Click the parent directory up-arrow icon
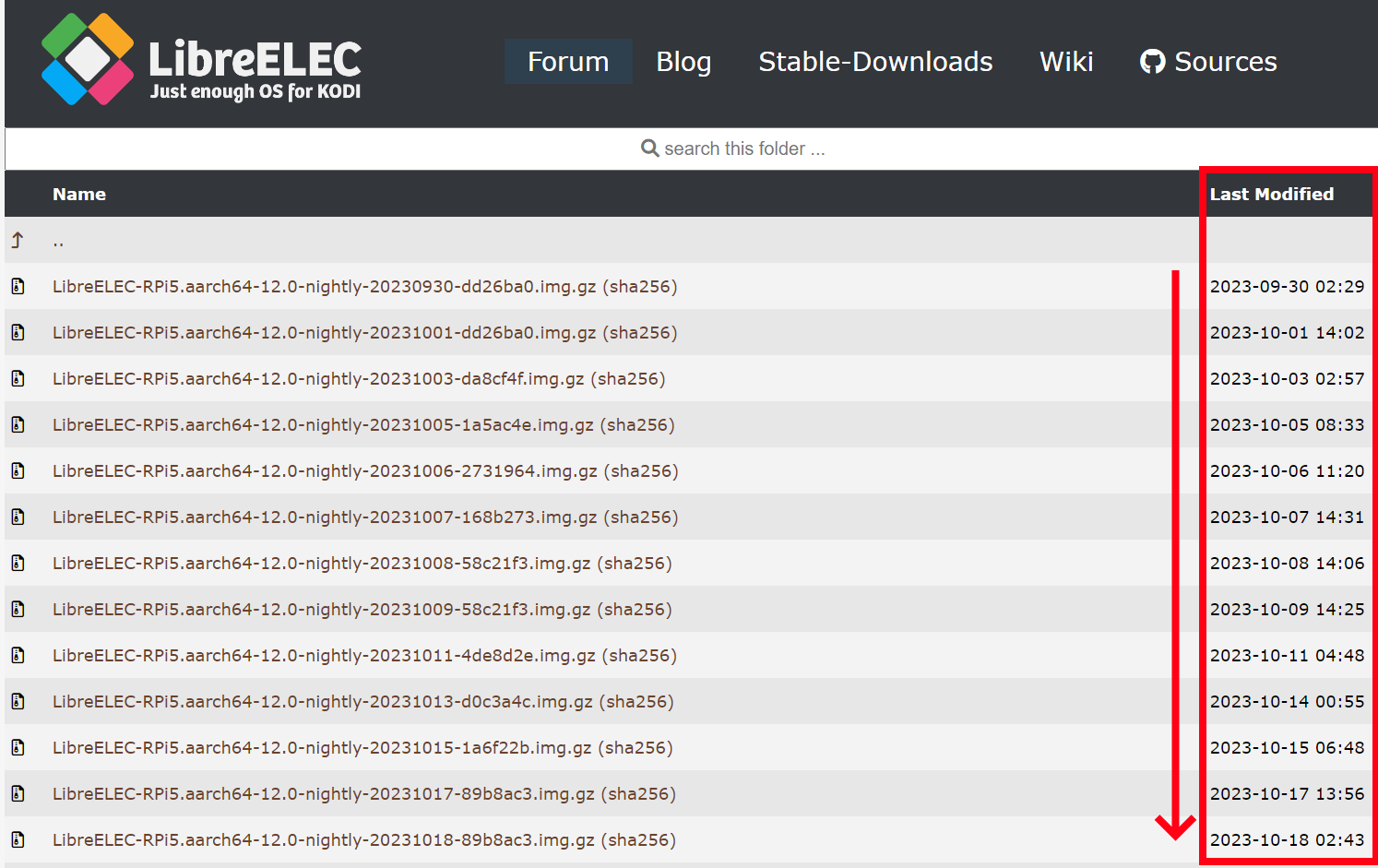This screenshot has width=1378, height=868. pos(18,241)
